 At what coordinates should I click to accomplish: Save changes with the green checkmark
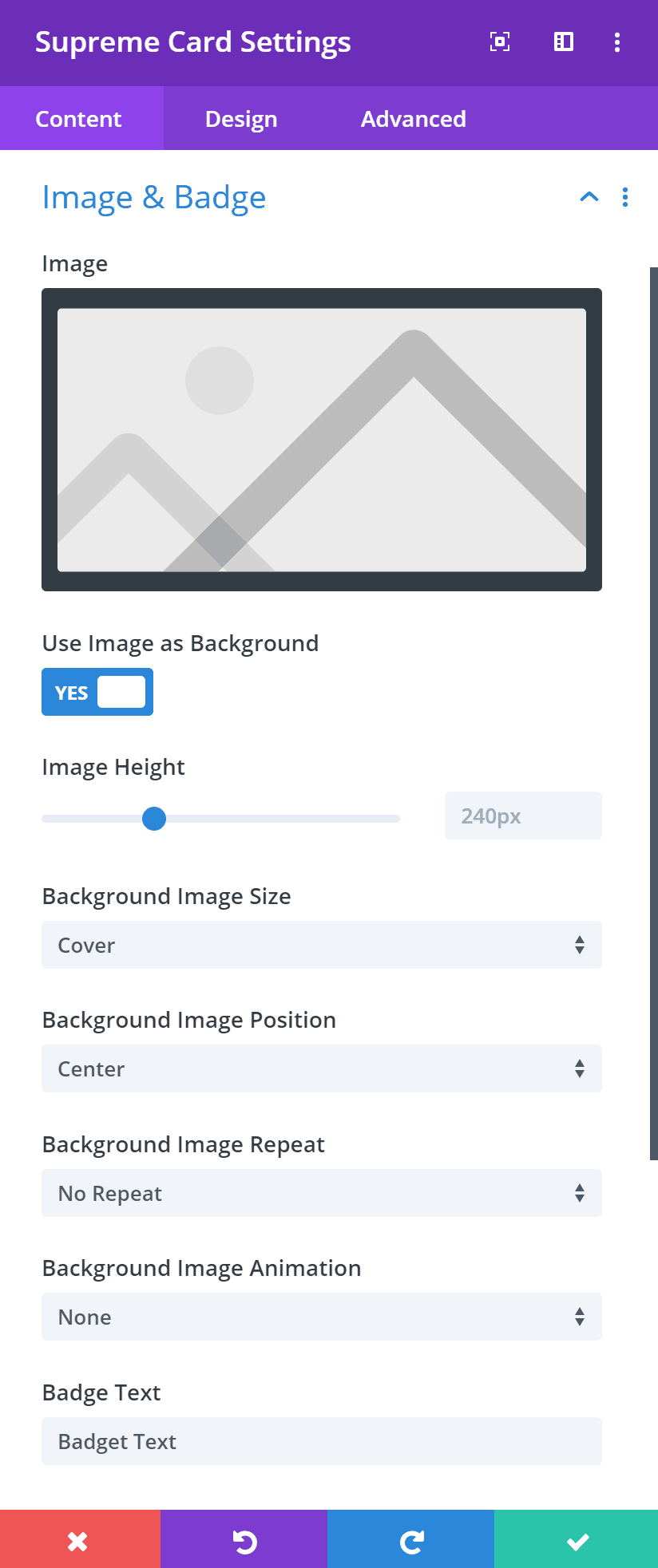coord(577,1539)
